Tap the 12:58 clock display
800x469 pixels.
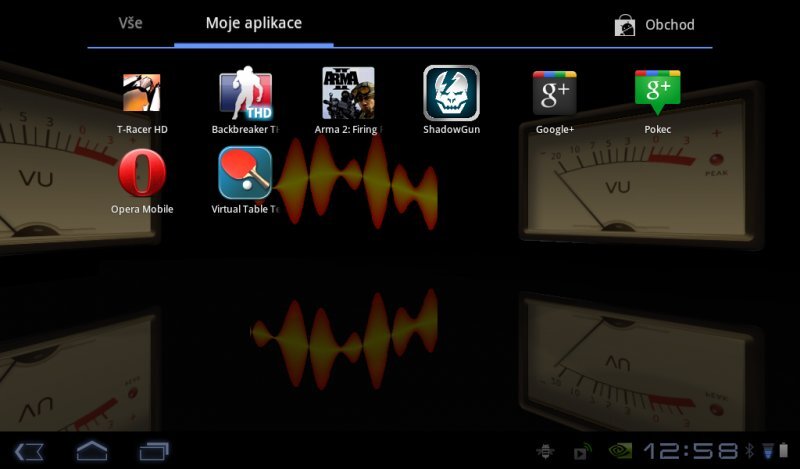[690, 451]
